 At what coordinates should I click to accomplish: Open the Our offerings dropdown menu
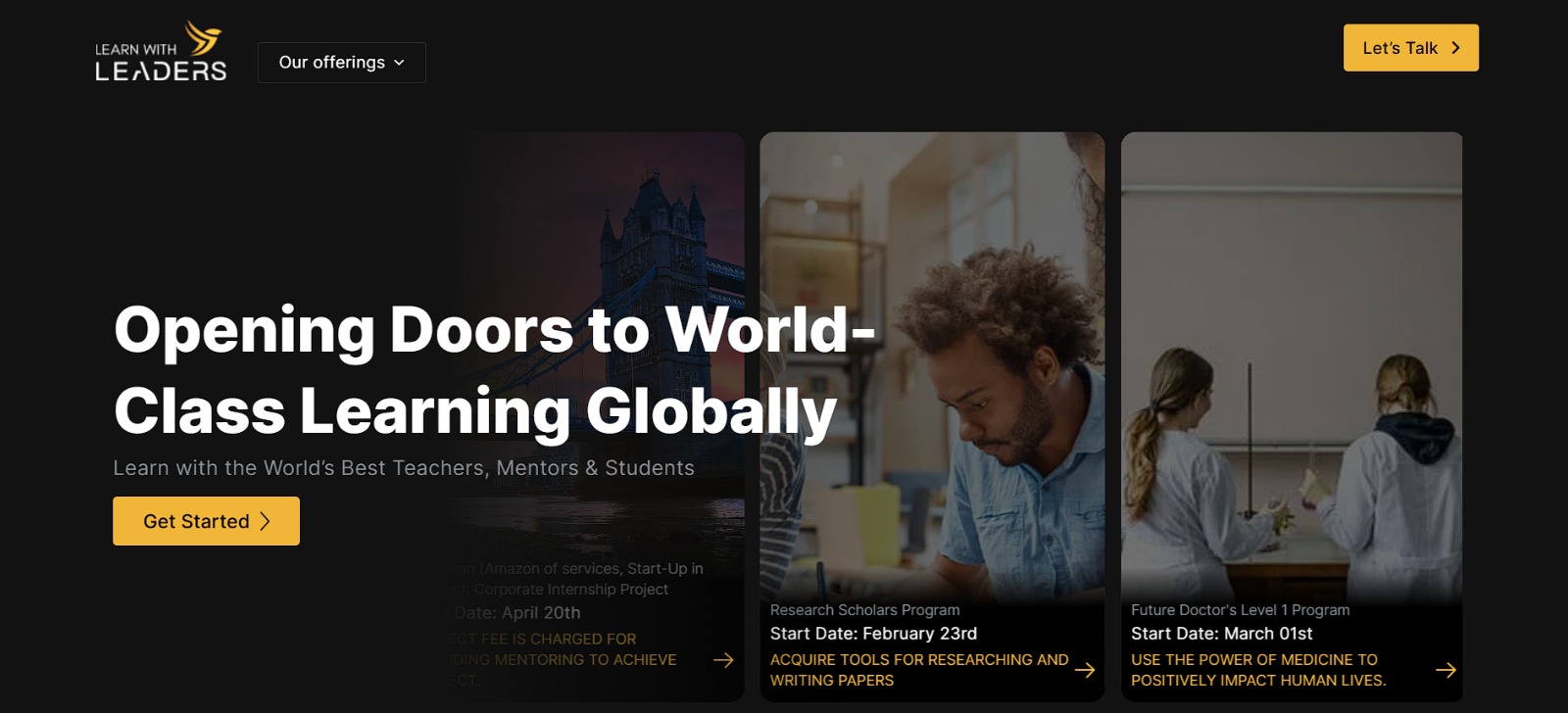click(x=341, y=63)
